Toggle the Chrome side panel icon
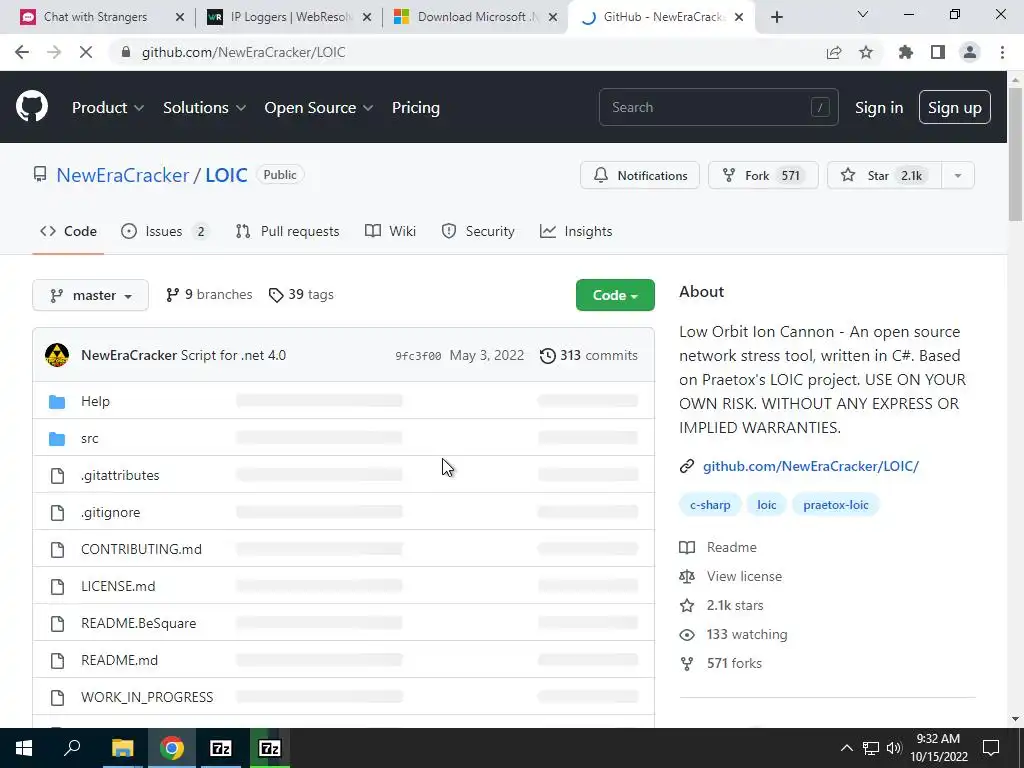 938,52
